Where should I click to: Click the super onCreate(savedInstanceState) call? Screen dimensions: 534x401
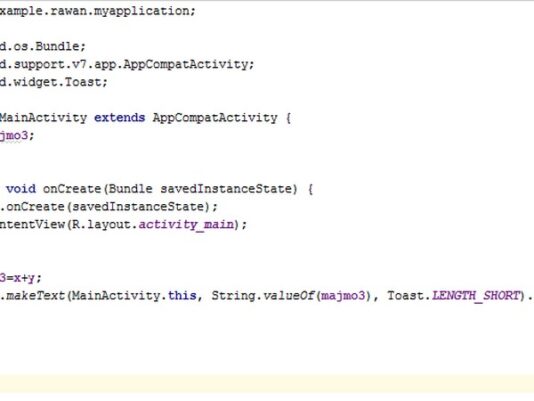coord(108,206)
